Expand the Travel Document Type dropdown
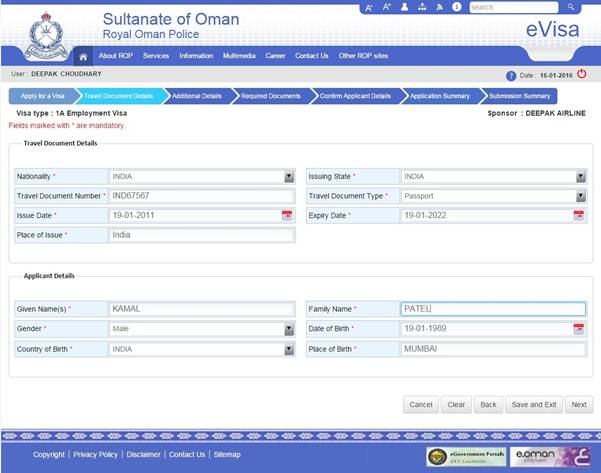 581,196
